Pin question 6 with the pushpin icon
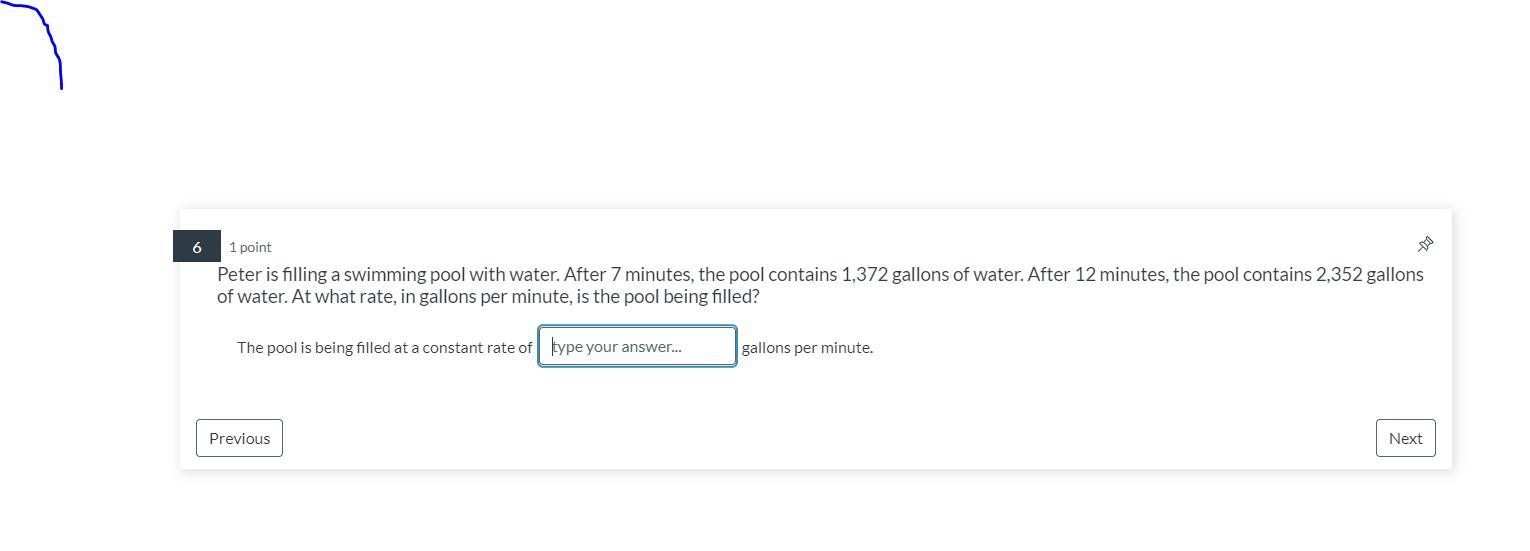 pyautogui.click(x=1425, y=244)
